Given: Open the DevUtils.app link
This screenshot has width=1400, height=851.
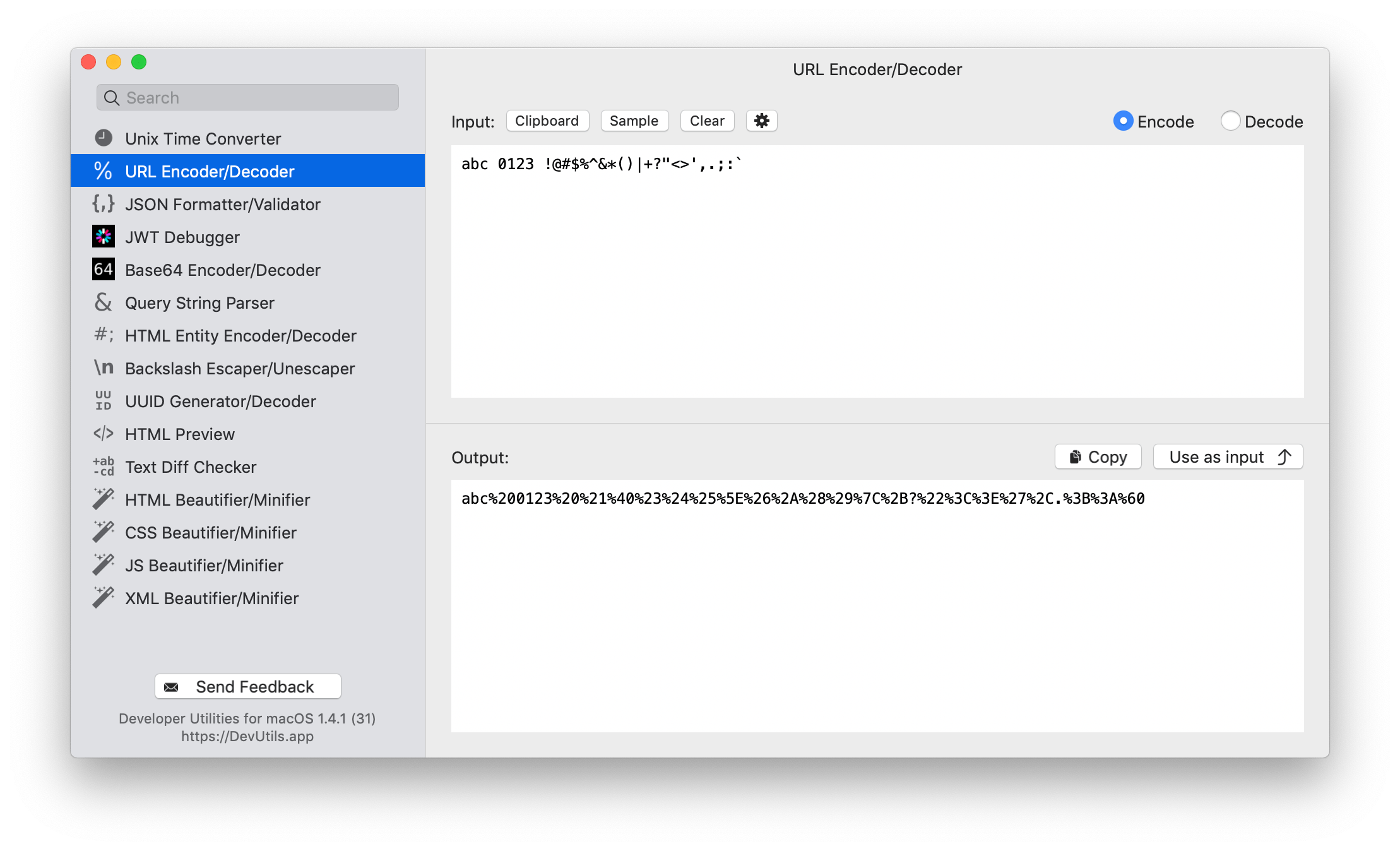Looking at the screenshot, I should [247, 735].
